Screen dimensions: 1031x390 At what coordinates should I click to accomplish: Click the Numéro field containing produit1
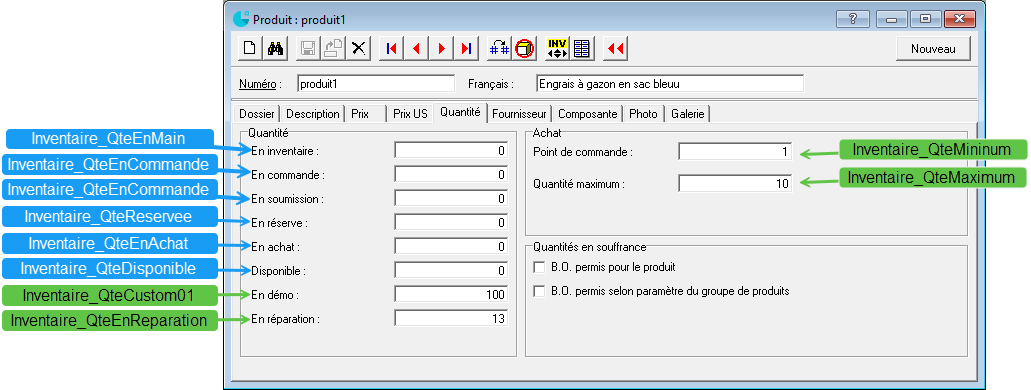pos(375,84)
